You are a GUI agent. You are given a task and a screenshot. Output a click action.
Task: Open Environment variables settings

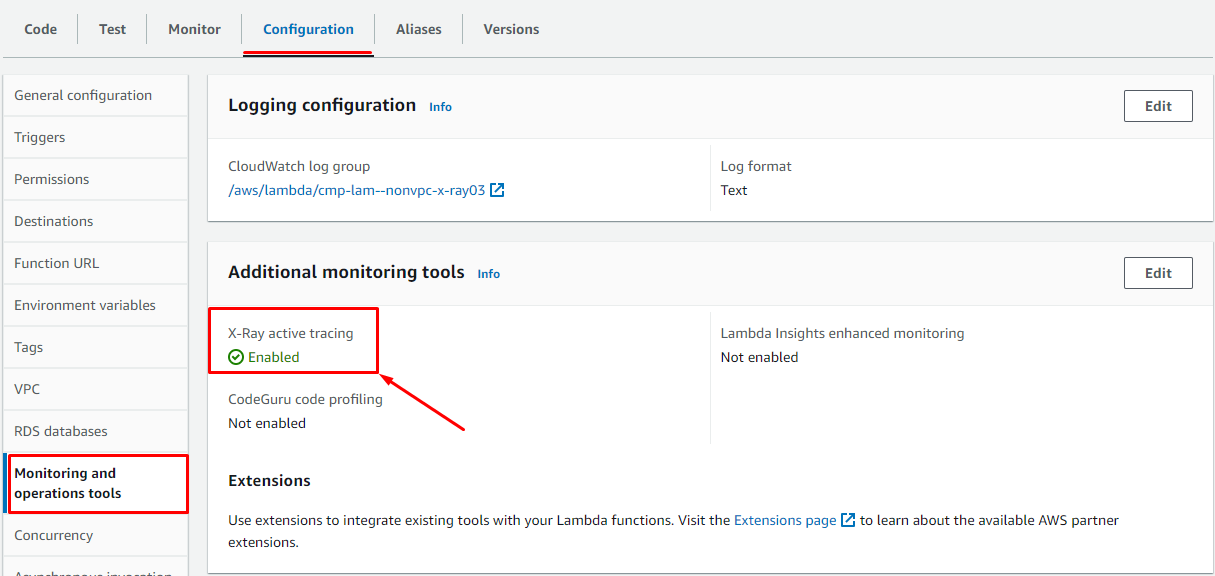85,305
